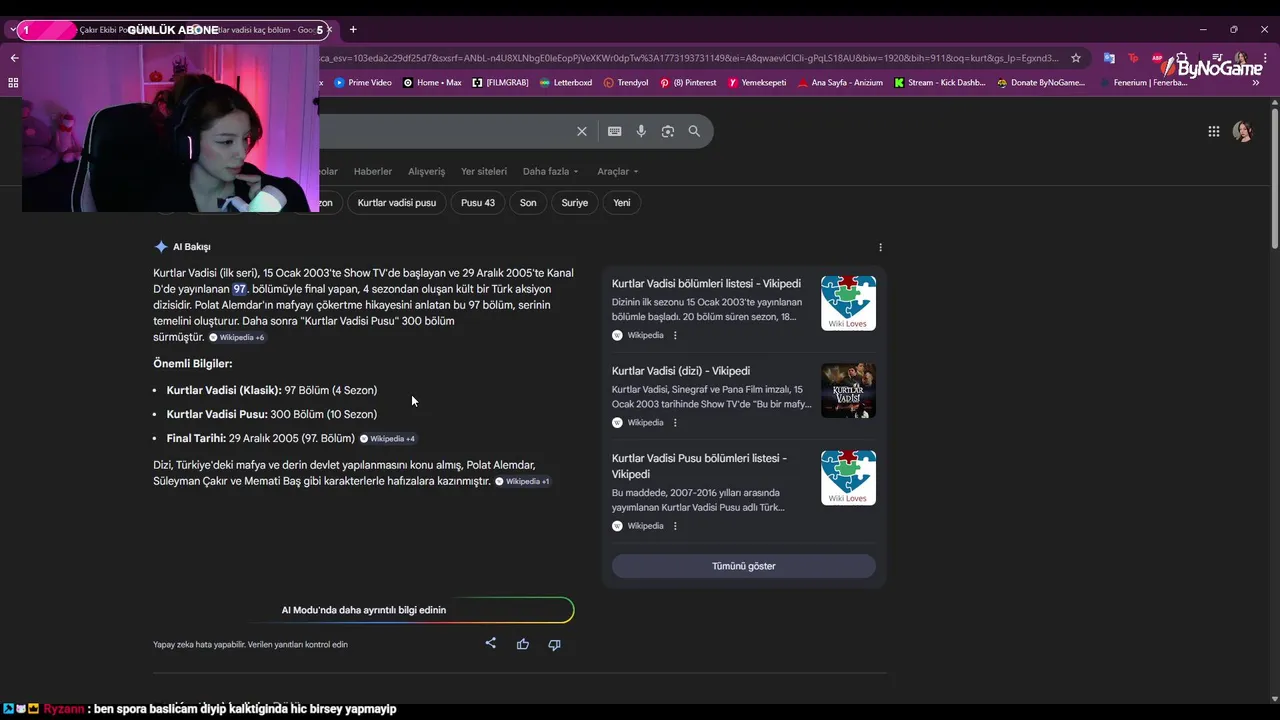Open more options for Pusu bölümleri listesi result
The width and height of the screenshot is (1280, 720).
pyautogui.click(x=675, y=525)
